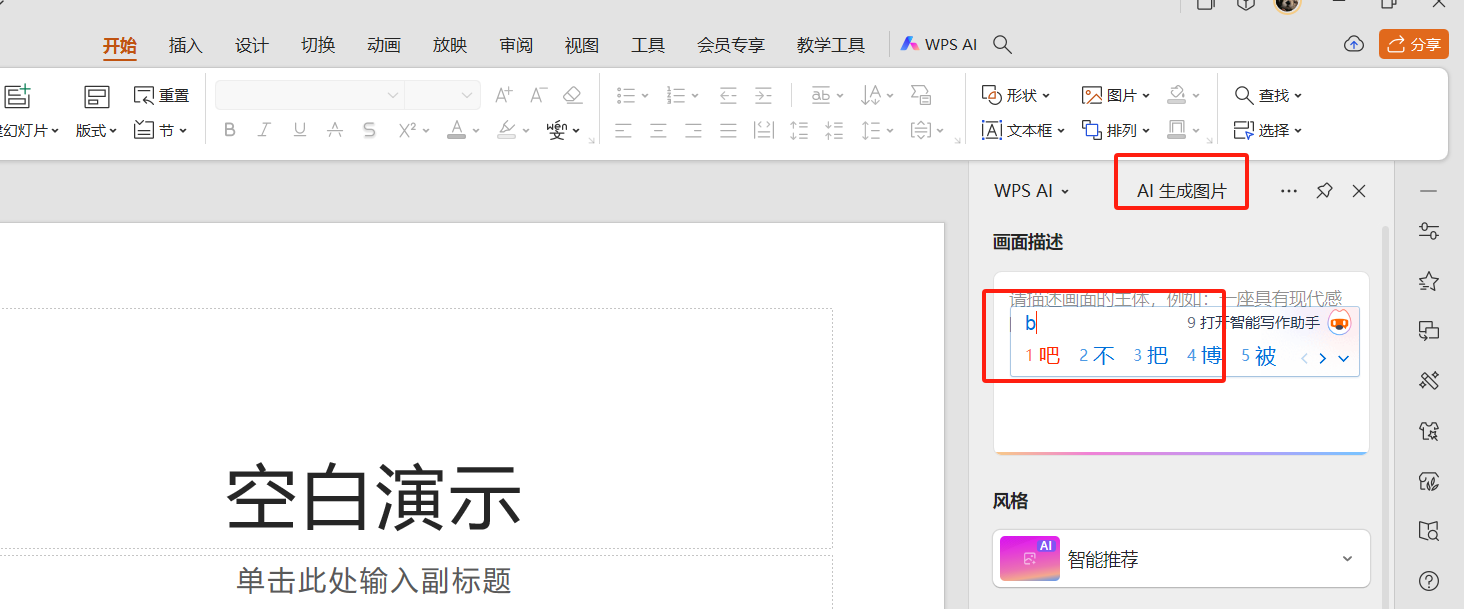
Task: Reset the slide layout (重置)
Action: [161, 95]
